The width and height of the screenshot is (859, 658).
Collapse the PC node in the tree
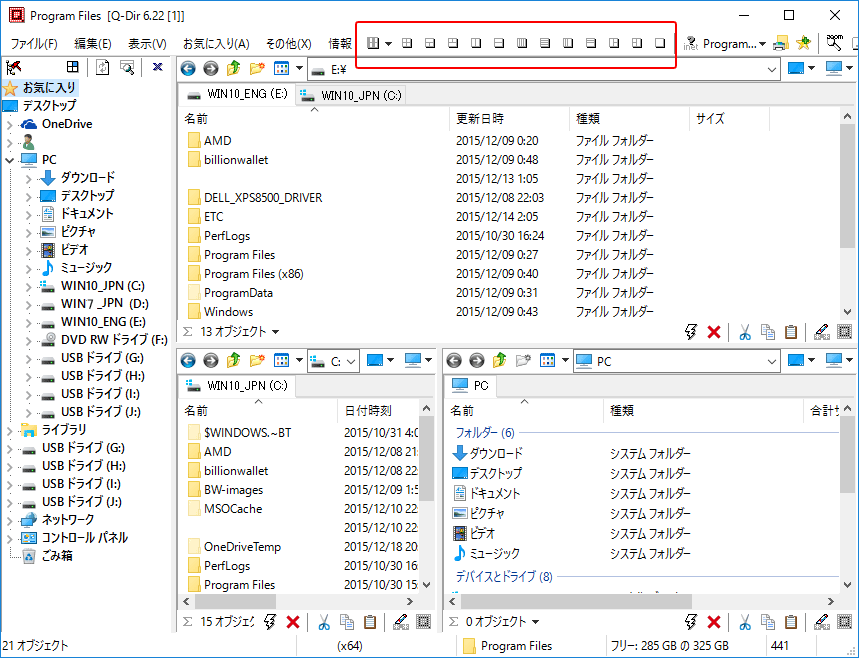(9, 160)
